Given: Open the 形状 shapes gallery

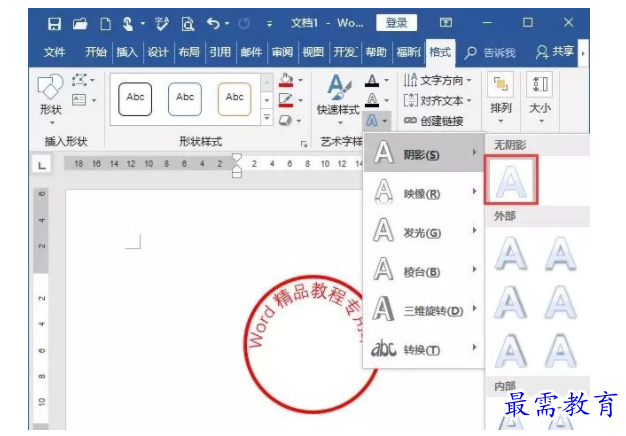Looking at the screenshot, I should [51, 98].
